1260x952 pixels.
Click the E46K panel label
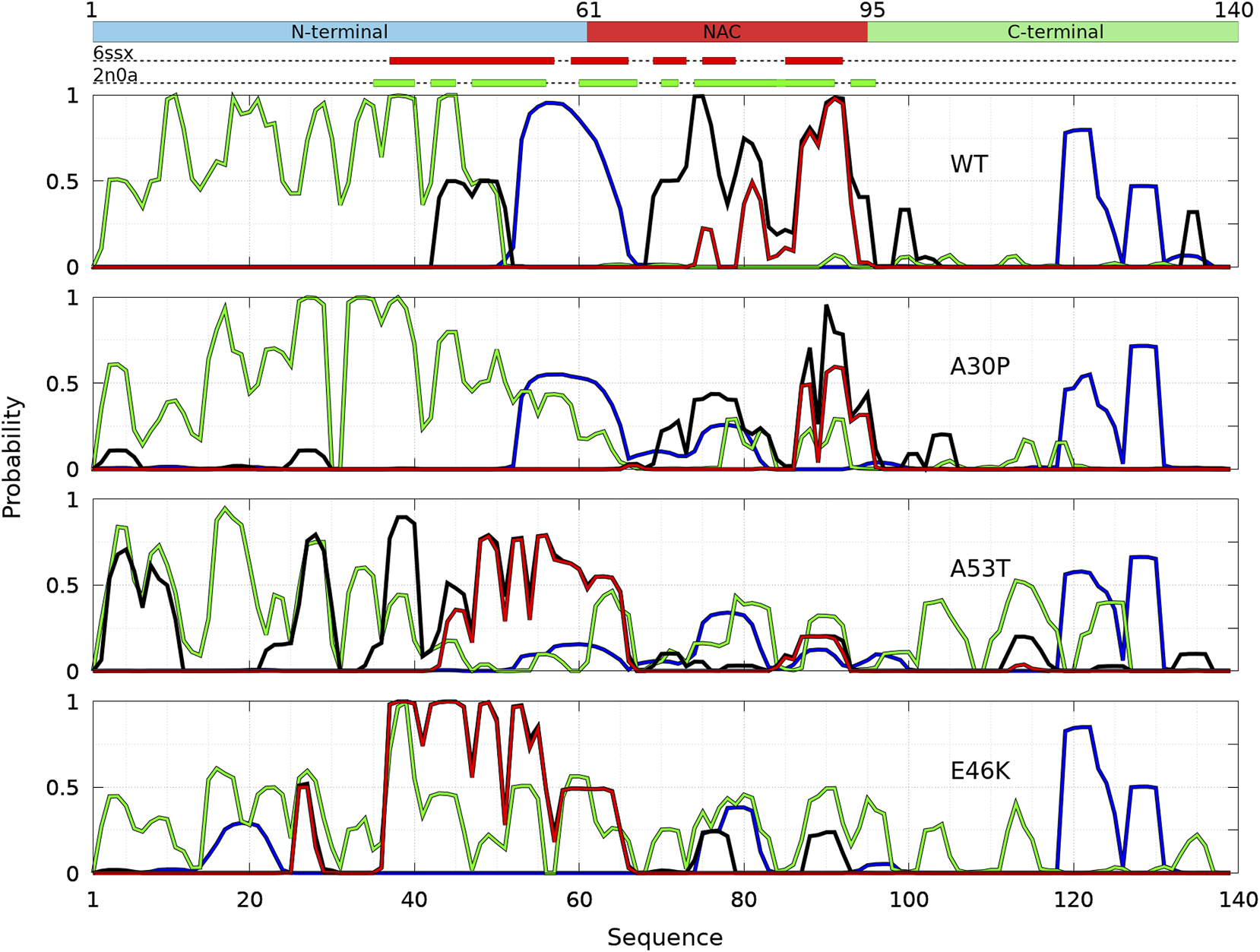(980, 771)
